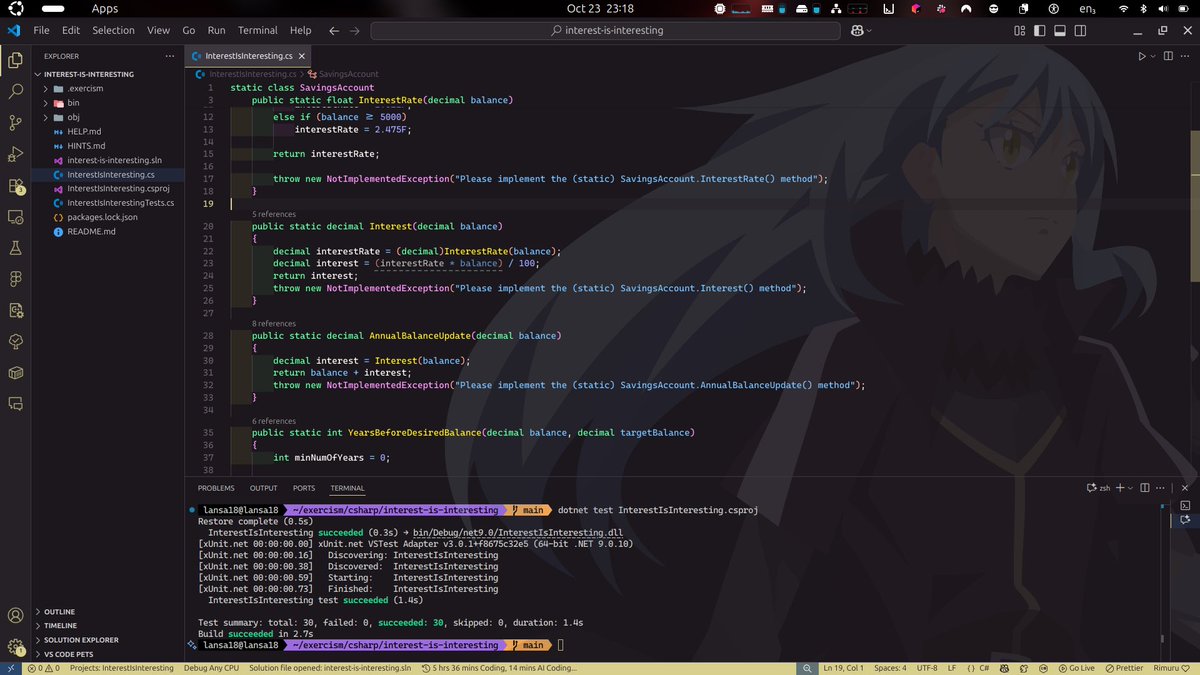Image resolution: width=1200 pixels, height=675 pixels.
Task: Open the Run and Debug view
Action: (x=15, y=154)
